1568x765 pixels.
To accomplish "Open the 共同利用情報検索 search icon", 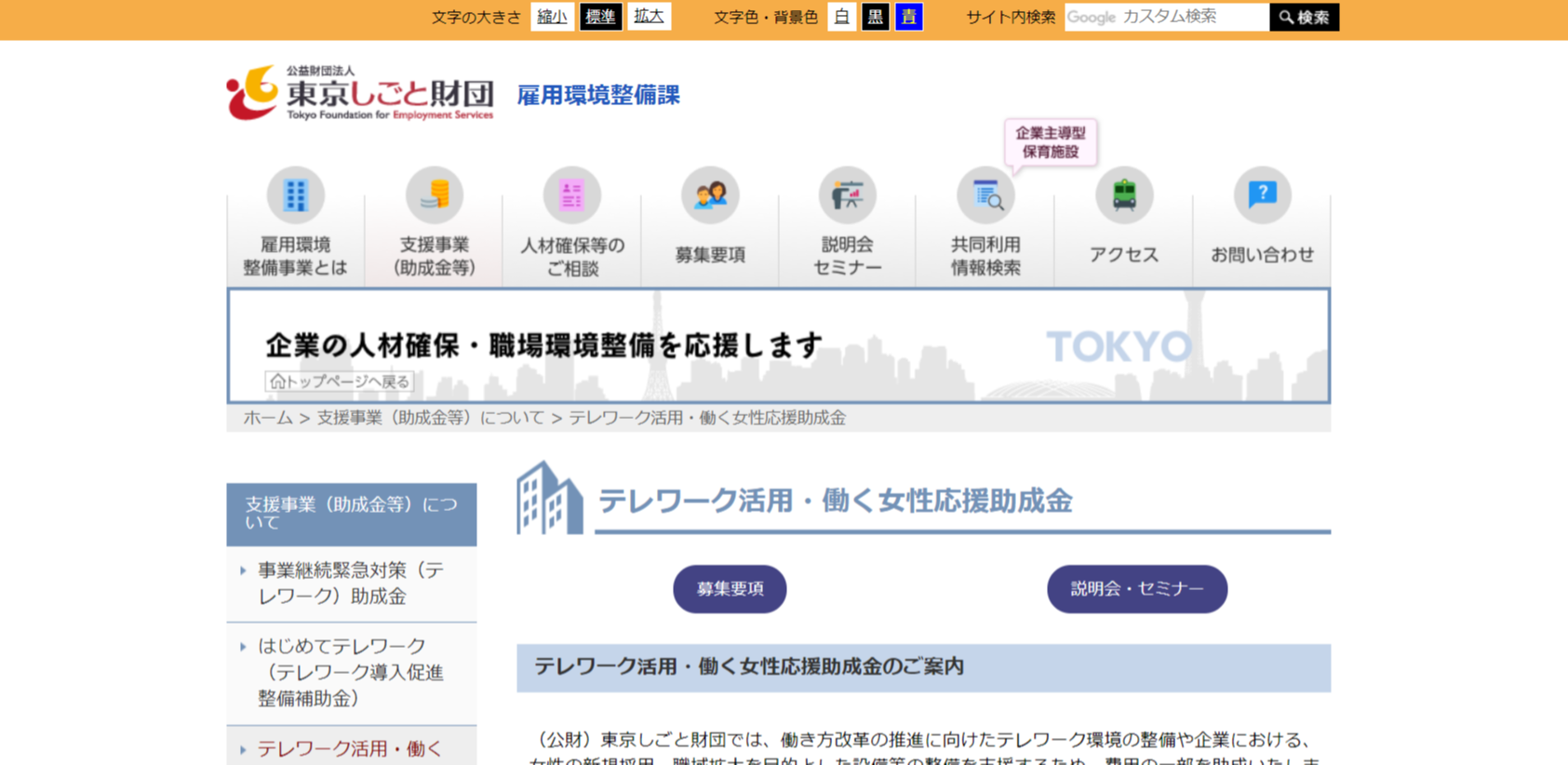I will pyautogui.click(x=985, y=195).
